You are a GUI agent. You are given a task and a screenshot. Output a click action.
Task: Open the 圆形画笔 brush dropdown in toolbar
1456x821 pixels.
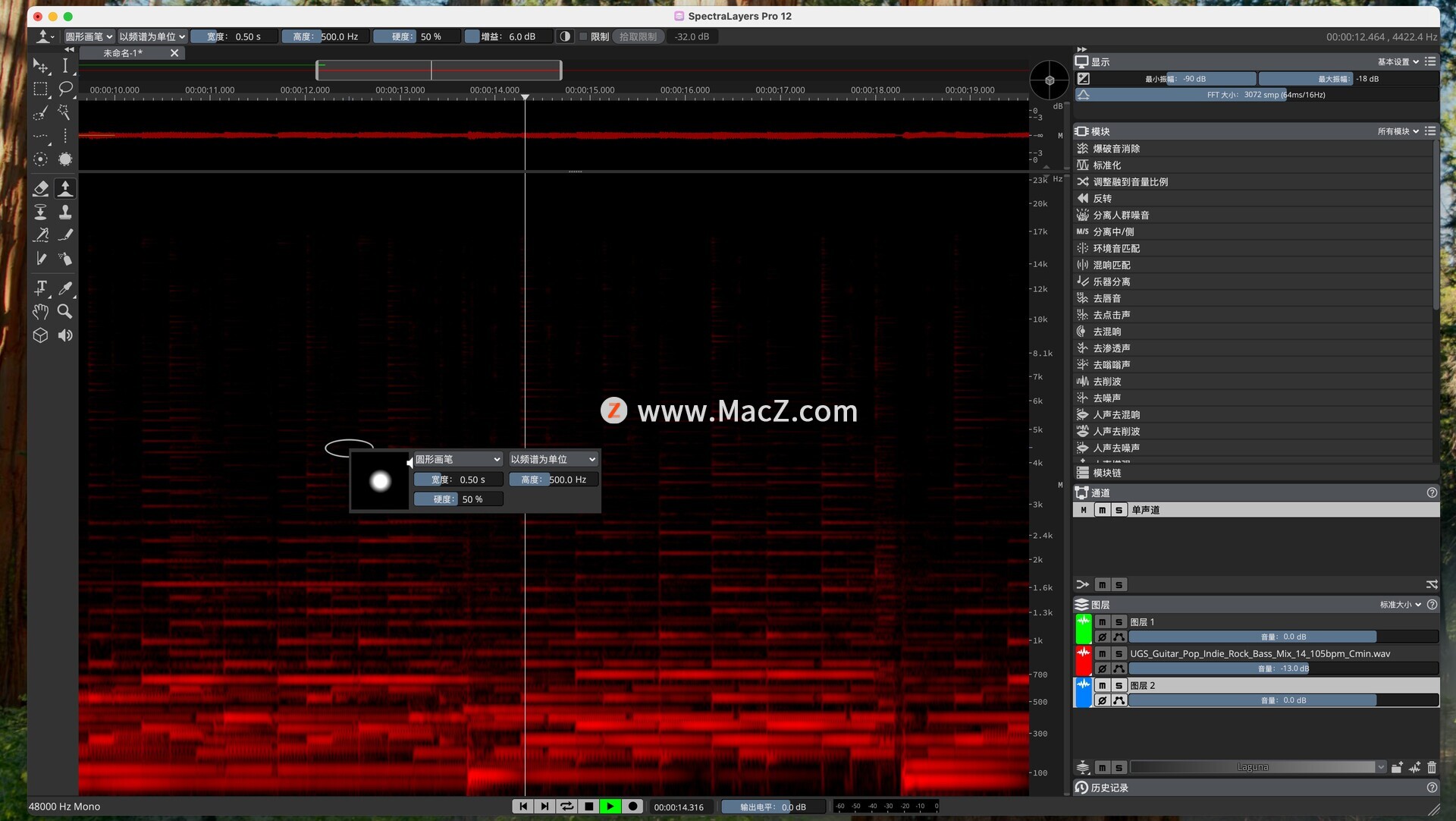(x=89, y=36)
